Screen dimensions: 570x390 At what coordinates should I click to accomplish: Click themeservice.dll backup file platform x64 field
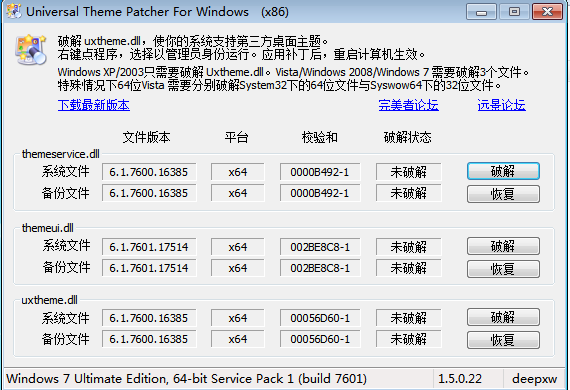238,193
